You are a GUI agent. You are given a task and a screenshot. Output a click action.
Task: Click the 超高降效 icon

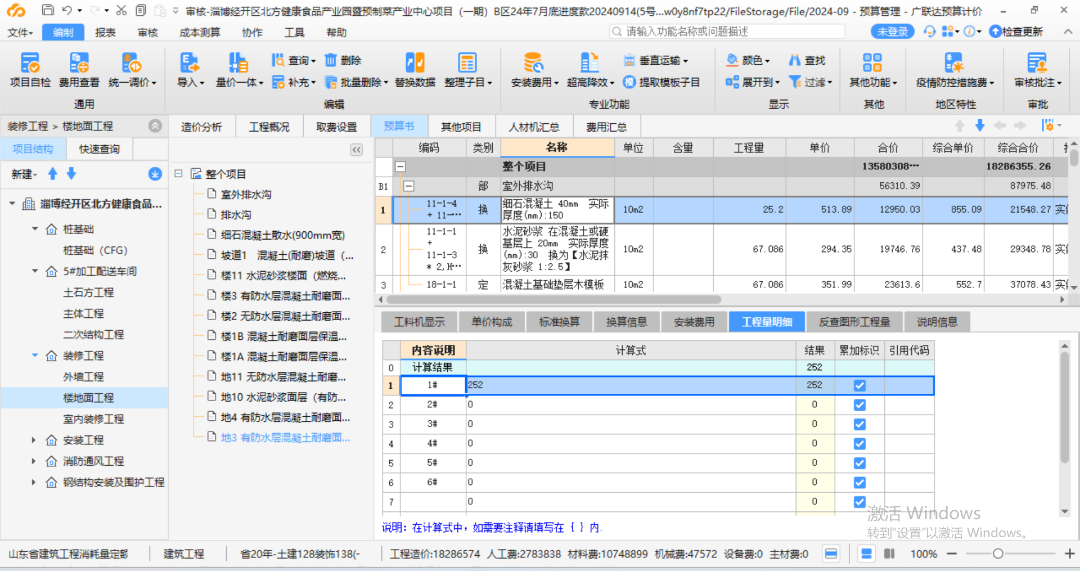tap(590, 63)
